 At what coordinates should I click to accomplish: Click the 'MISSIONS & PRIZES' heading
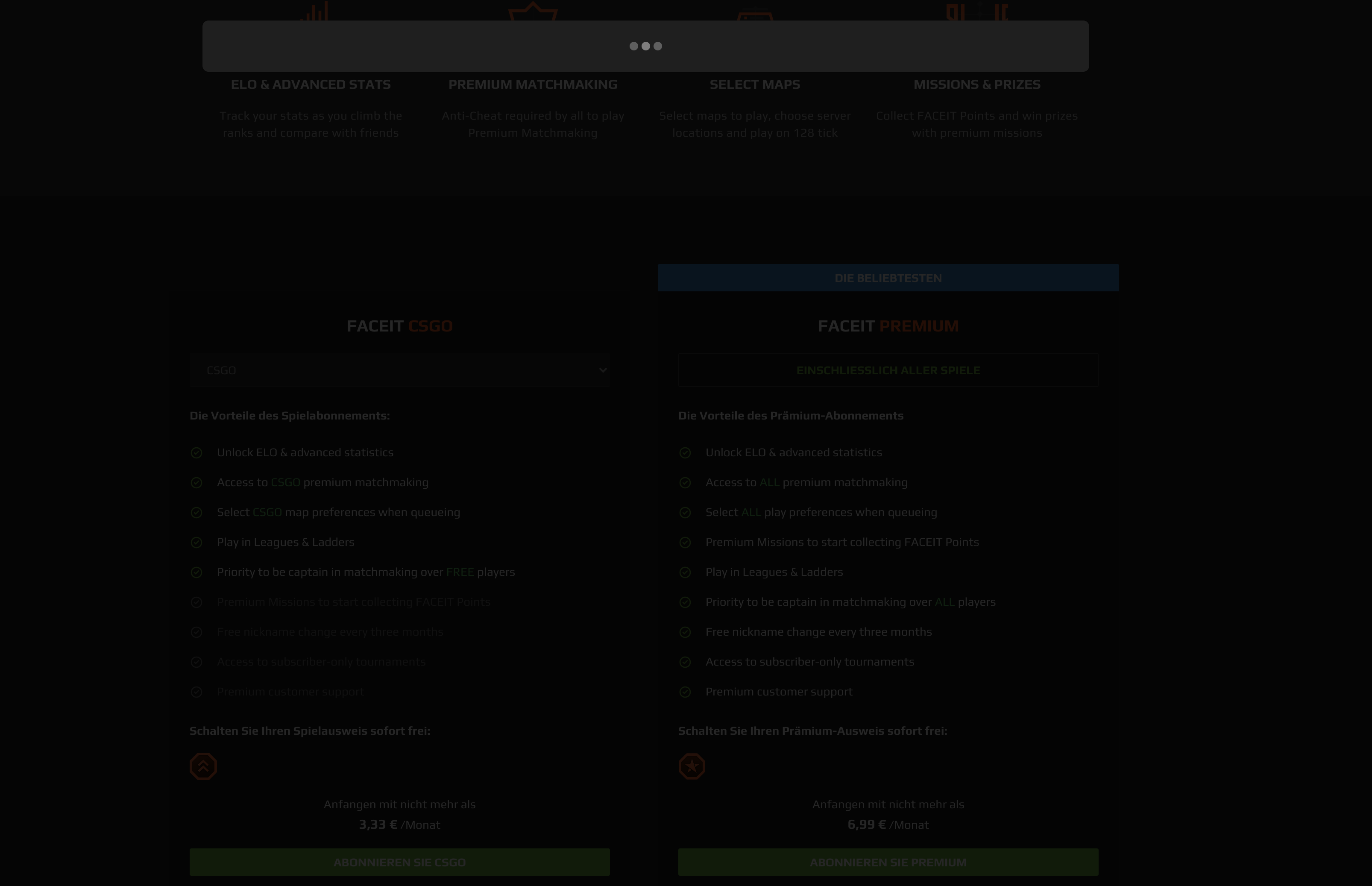tap(977, 85)
